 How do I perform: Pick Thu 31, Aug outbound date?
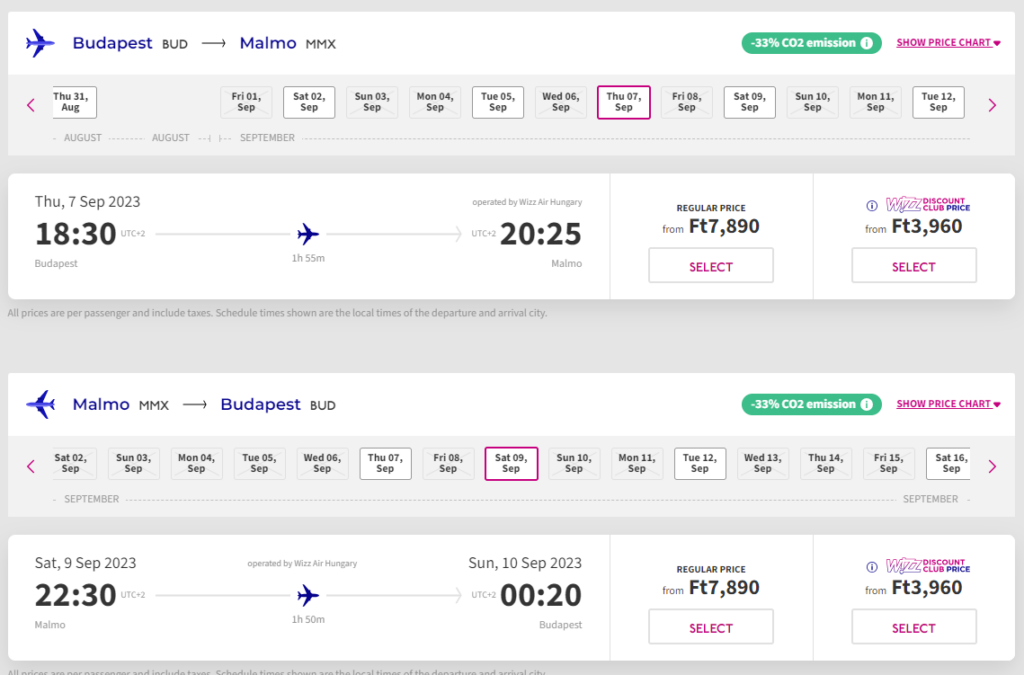[x=71, y=102]
